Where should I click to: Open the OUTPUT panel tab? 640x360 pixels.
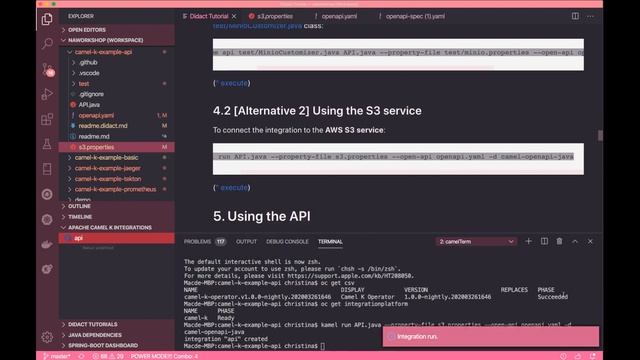click(247, 242)
